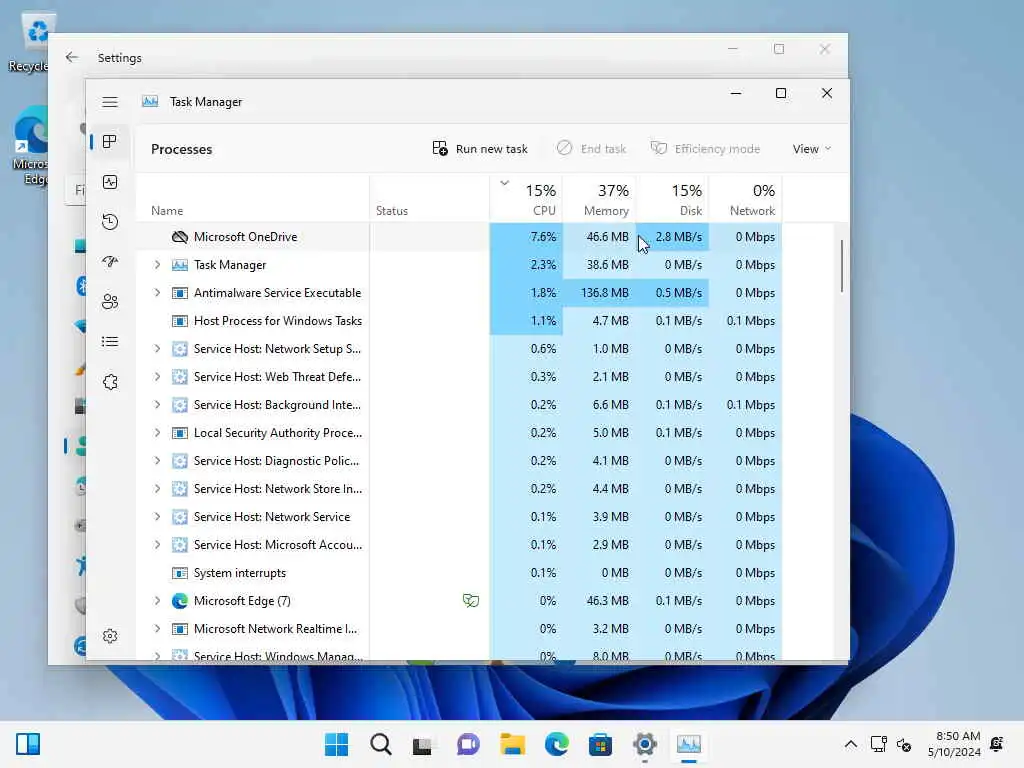
Task: Click the Task Manager title bar app icon
Action: [150, 102]
